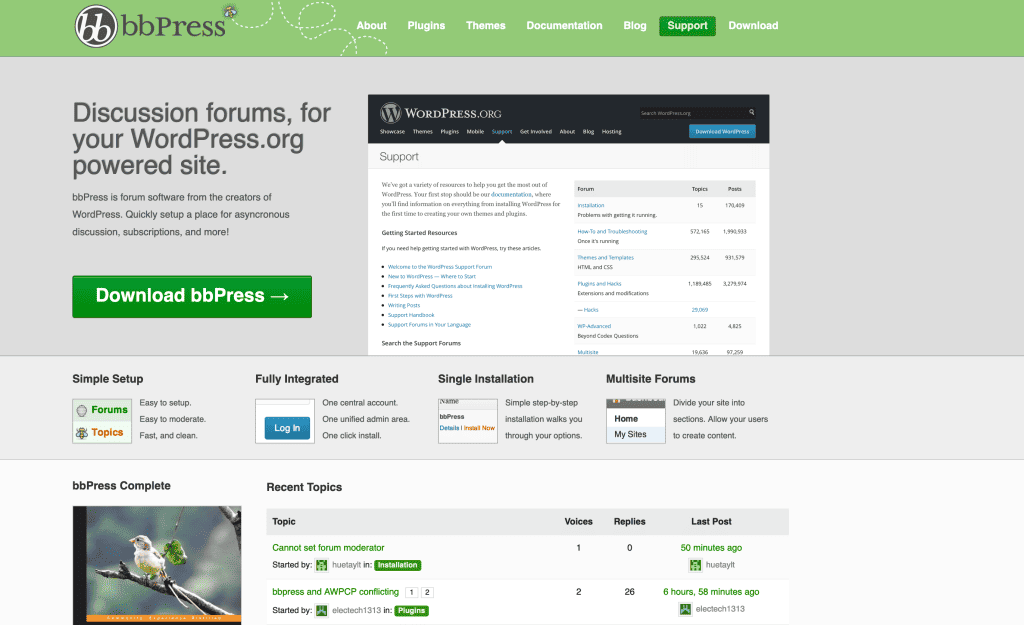This screenshot has height=625, width=1024.
Task: Open the Blog section
Action: tap(634, 25)
